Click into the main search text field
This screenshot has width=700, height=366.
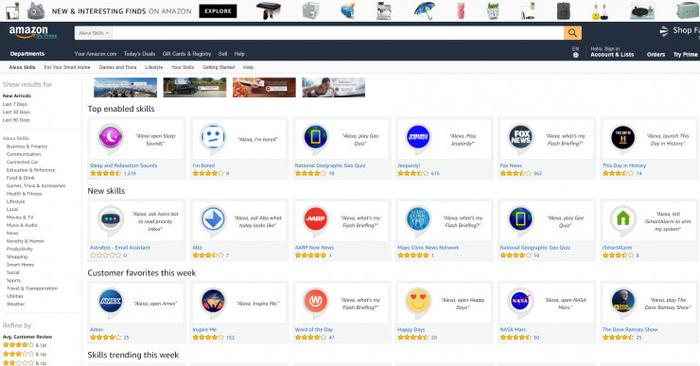(338, 33)
